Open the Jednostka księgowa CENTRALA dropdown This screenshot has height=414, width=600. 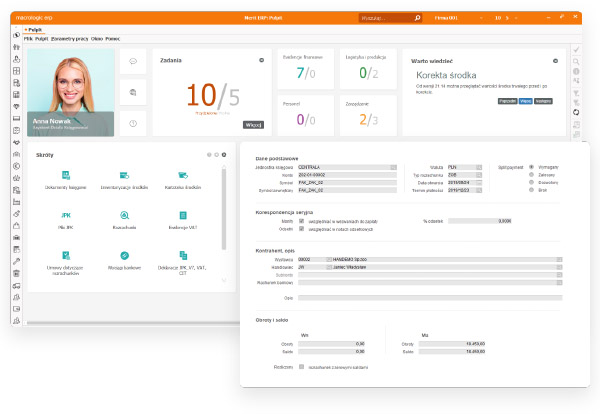(393, 167)
